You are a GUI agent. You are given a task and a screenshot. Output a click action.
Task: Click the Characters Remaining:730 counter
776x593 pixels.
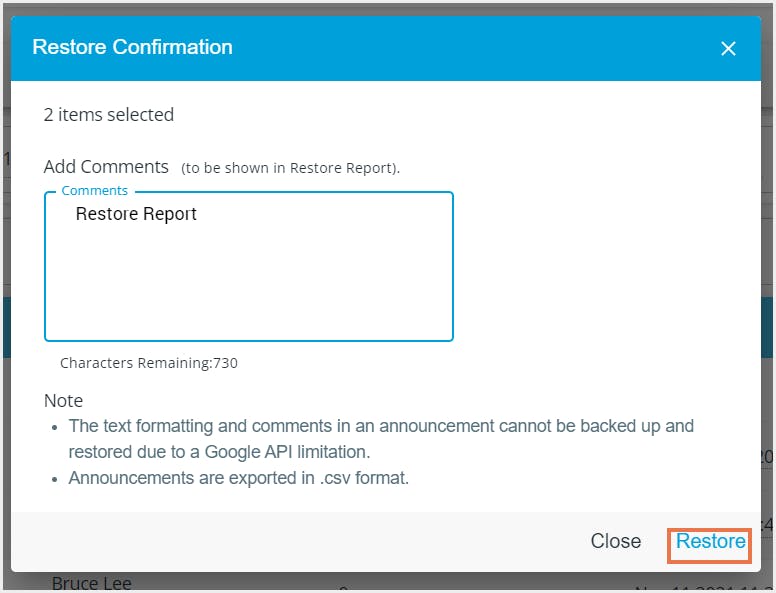(x=149, y=363)
